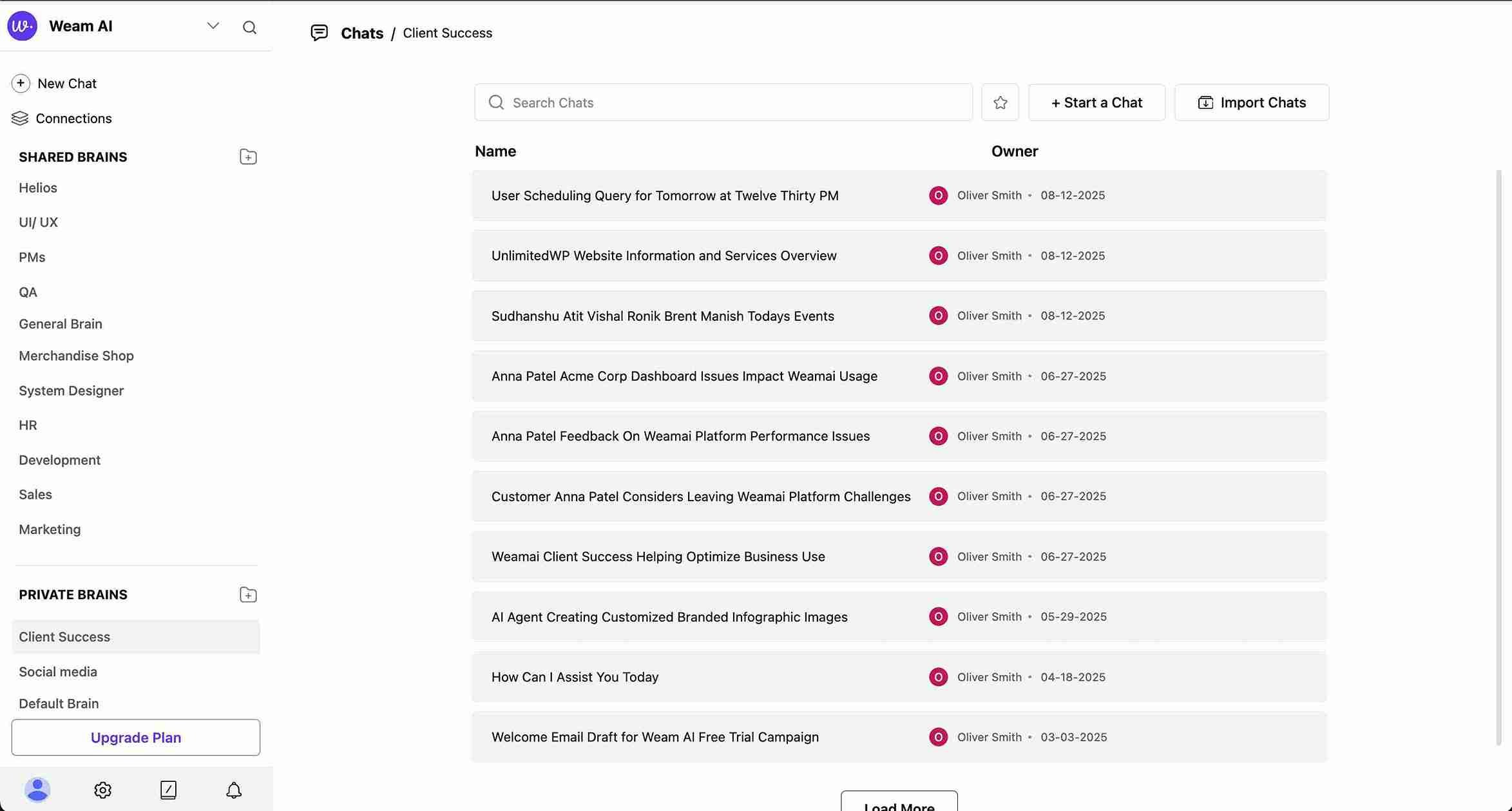Click the Upgrade Plan button
Screen dimensions: 1512x811
pyautogui.click(x=135, y=738)
